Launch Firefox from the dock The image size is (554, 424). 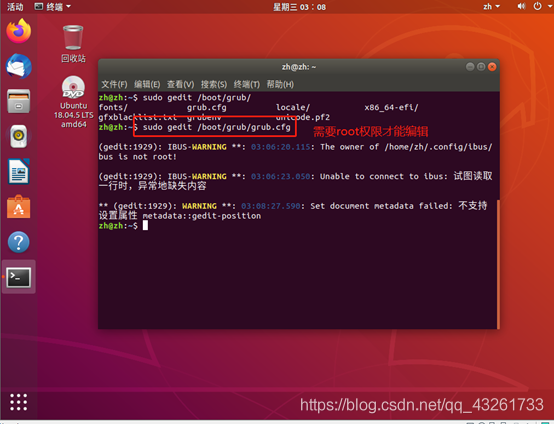pyautogui.click(x=19, y=31)
